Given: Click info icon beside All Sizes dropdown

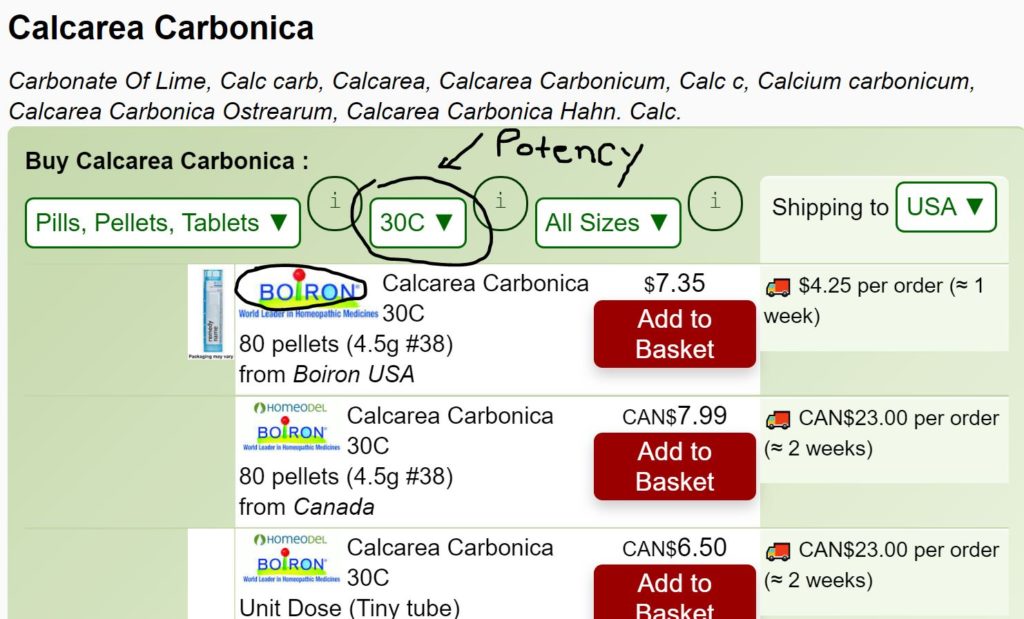Looking at the screenshot, I should tap(714, 201).
